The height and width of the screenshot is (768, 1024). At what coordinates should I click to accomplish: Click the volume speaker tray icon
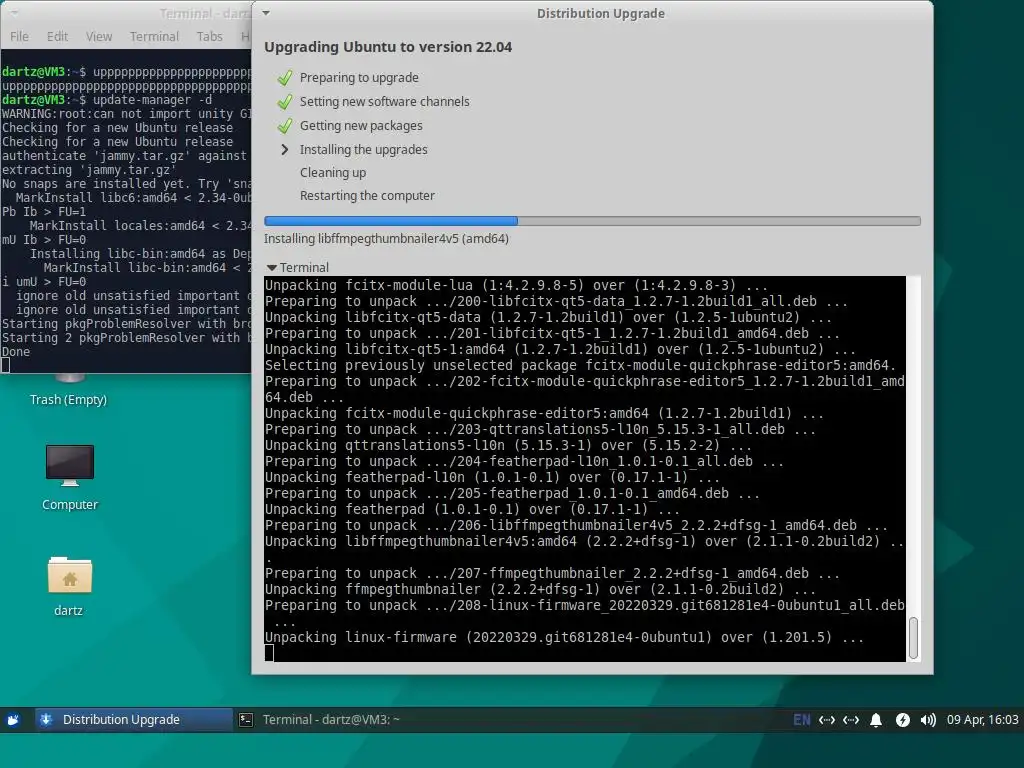(x=928, y=720)
